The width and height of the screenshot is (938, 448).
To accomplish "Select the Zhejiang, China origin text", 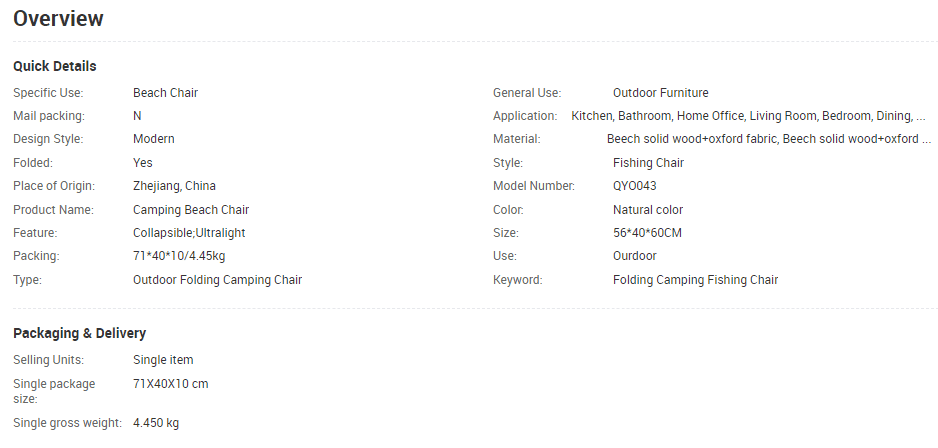I will click(x=174, y=186).
